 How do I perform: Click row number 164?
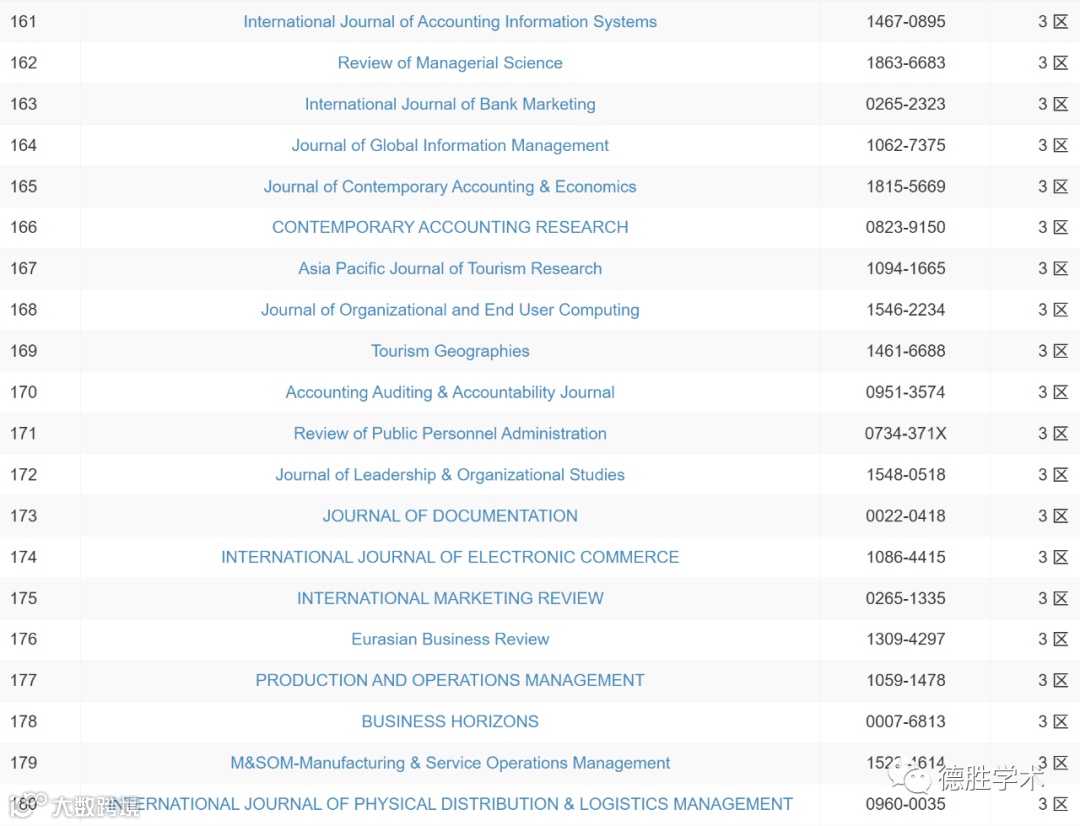point(23,145)
